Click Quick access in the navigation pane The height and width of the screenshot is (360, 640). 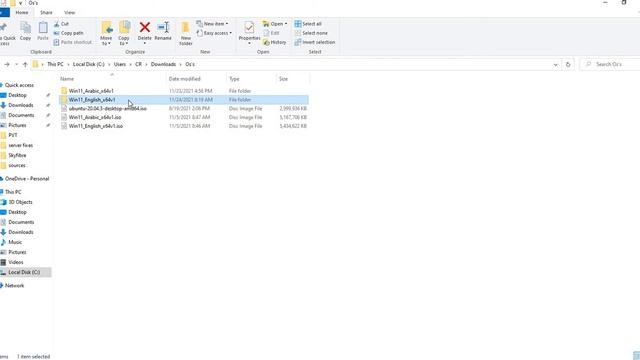coord(18,85)
